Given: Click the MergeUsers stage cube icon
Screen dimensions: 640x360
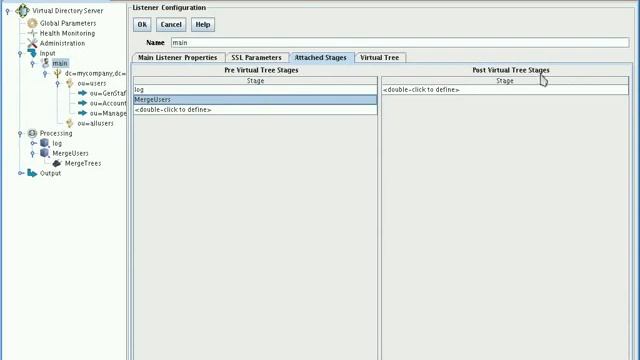Looking at the screenshot, I should click(x=44, y=153).
